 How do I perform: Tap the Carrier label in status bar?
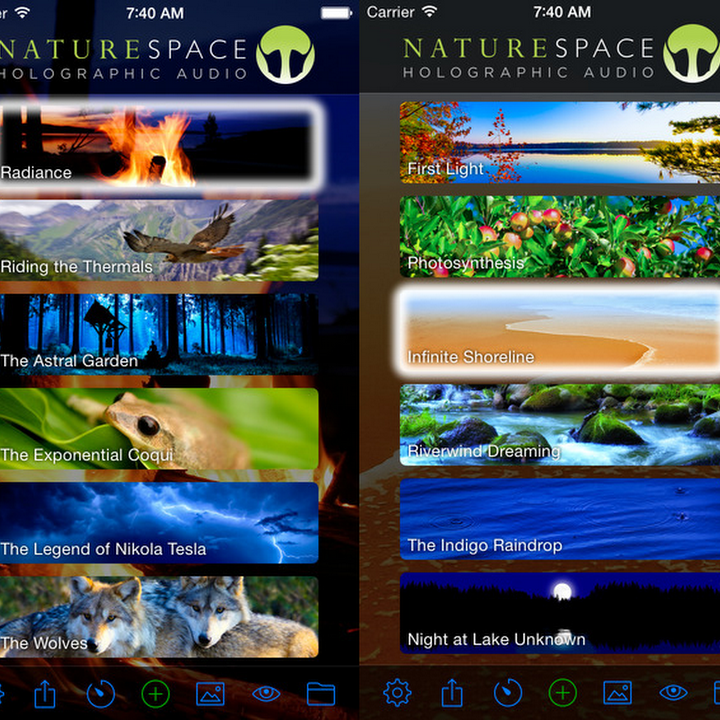(x=390, y=12)
